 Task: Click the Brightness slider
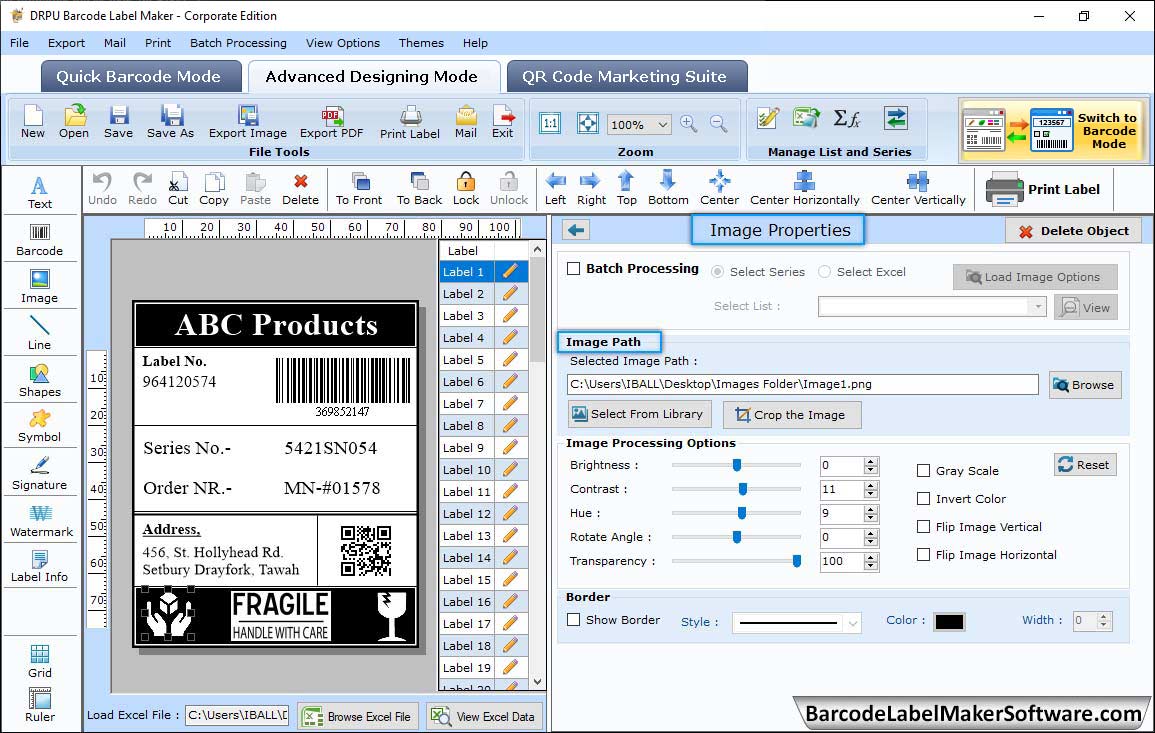click(x=736, y=466)
